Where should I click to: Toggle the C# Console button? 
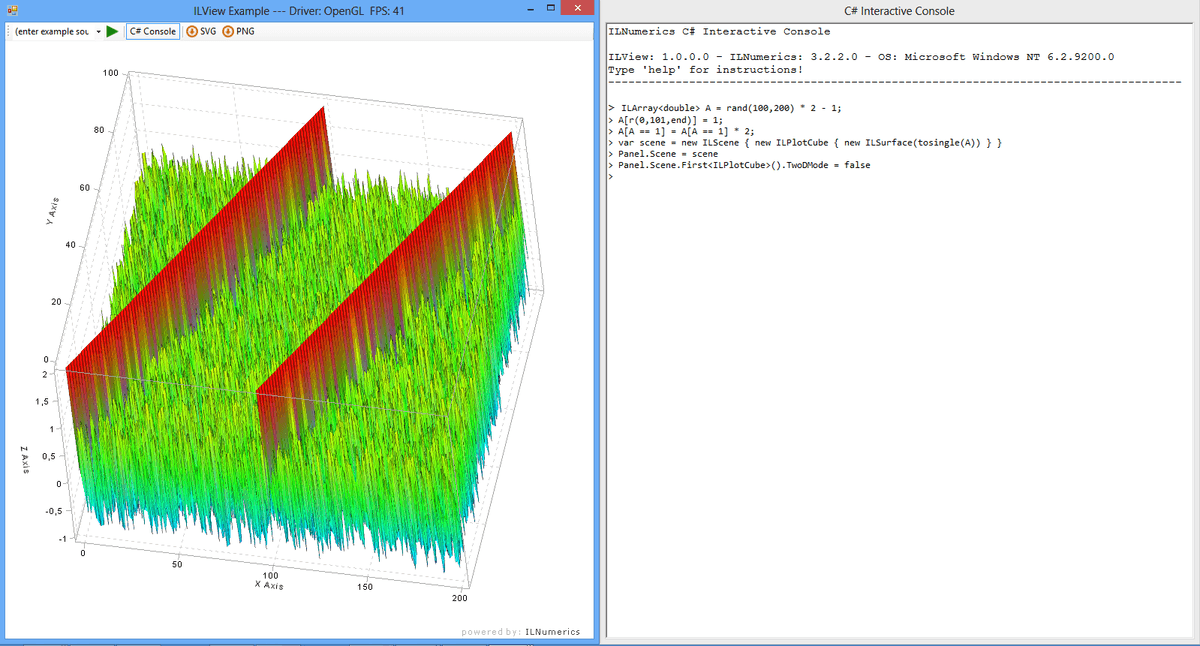(153, 31)
